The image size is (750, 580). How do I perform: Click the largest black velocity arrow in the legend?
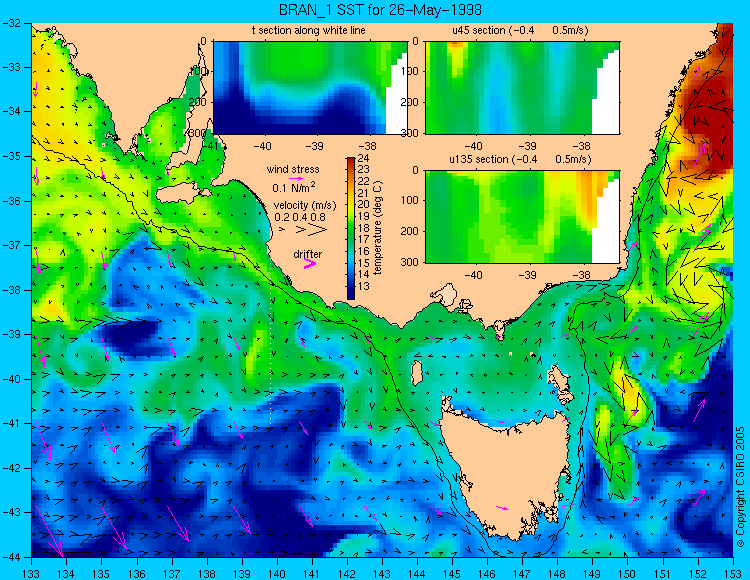click(x=319, y=230)
